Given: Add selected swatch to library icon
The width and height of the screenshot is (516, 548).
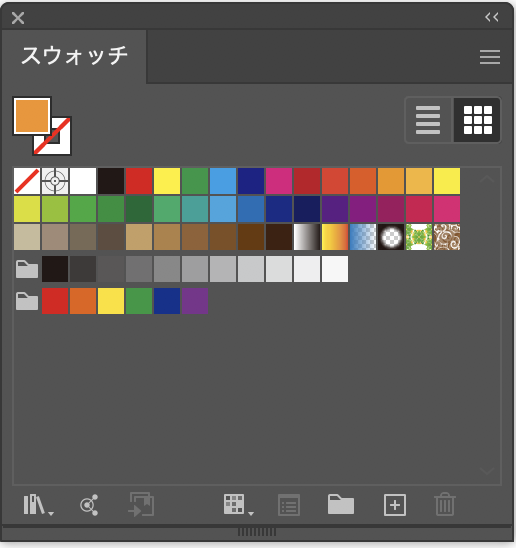Looking at the screenshot, I should coord(141,504).
